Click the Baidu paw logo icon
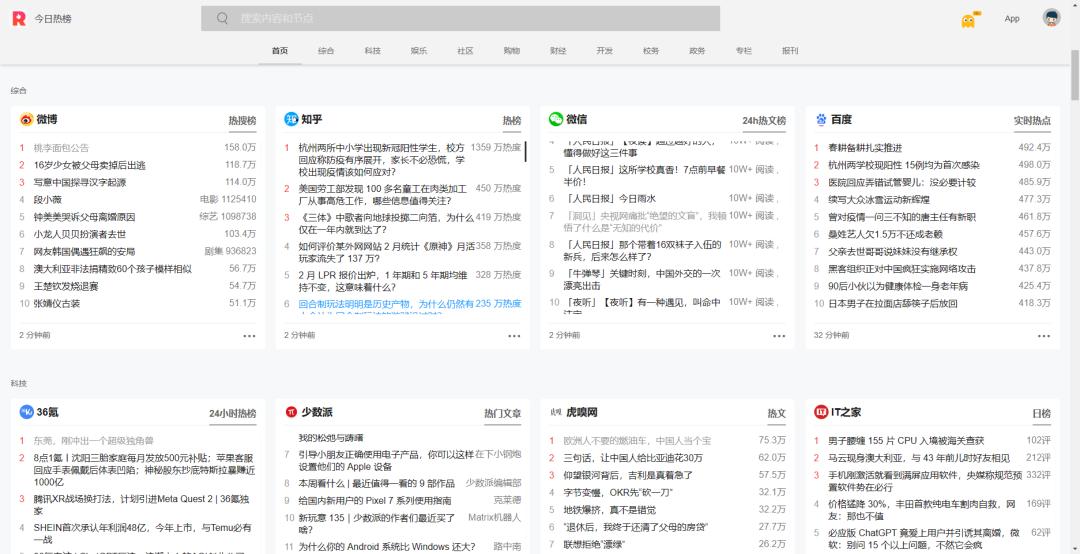Screen dimensions: 1080x554 [821, 119]
